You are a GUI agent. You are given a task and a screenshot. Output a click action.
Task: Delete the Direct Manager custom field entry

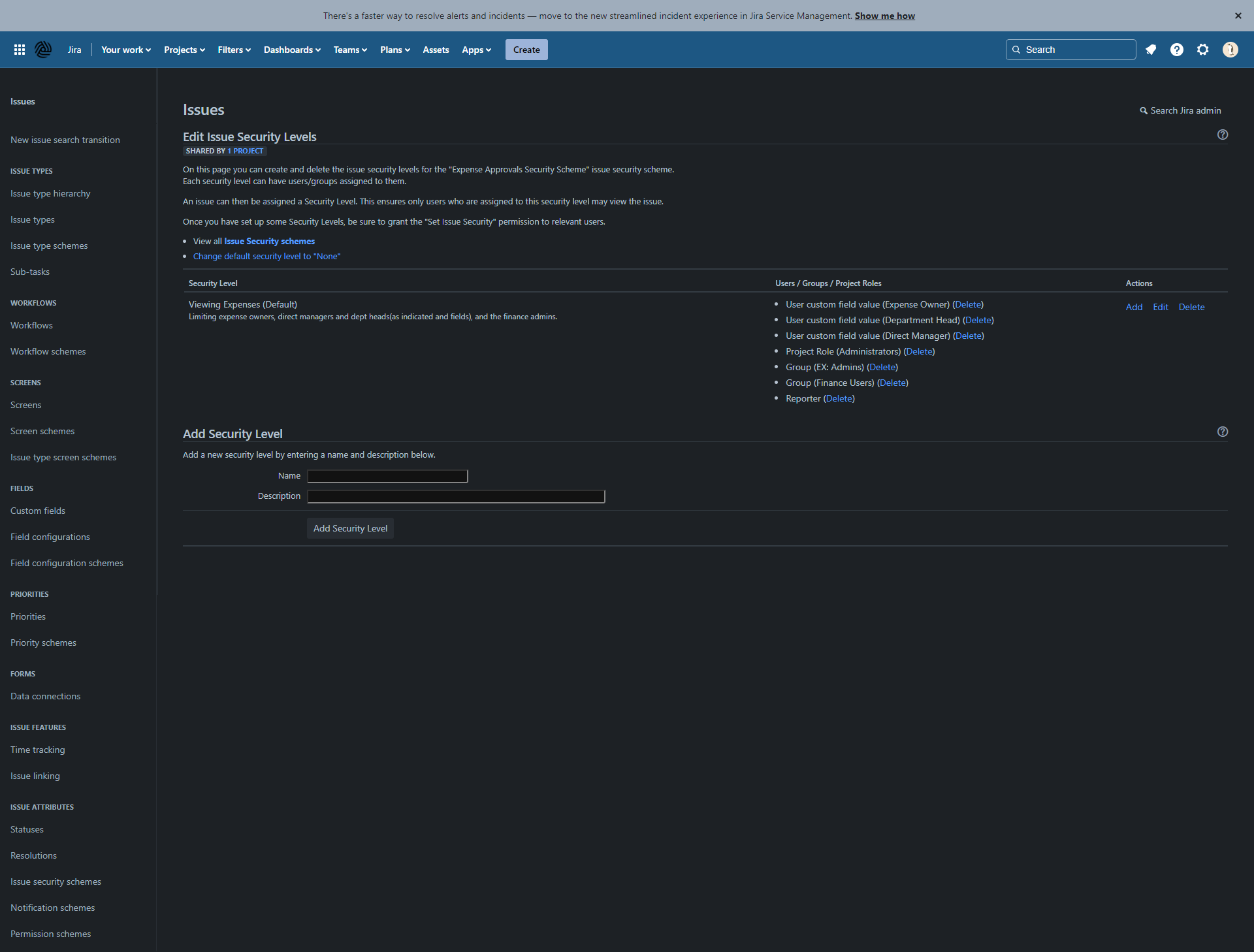tap(968, 336)
